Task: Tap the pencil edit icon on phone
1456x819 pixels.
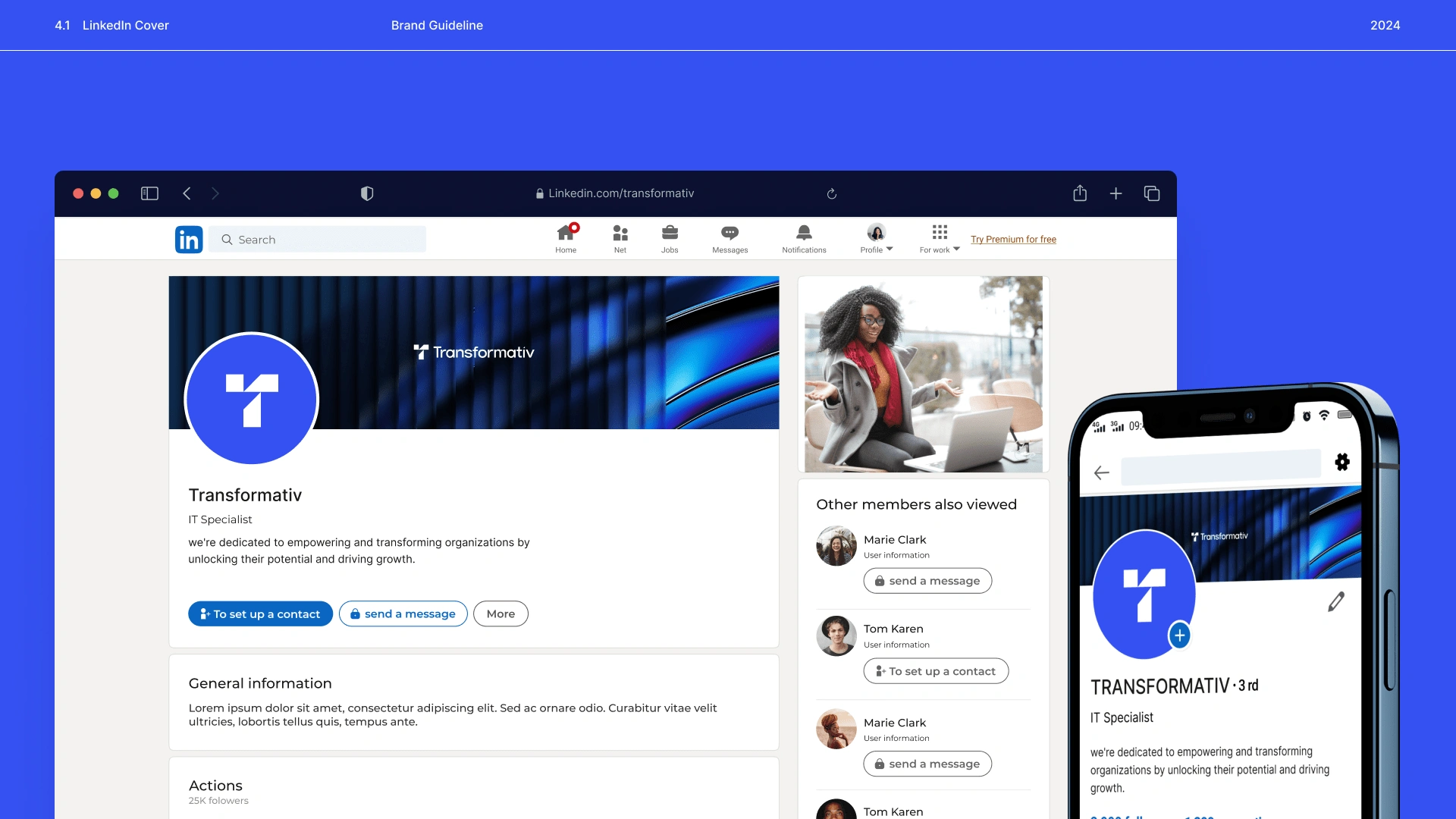Action: pos(1336,601)
